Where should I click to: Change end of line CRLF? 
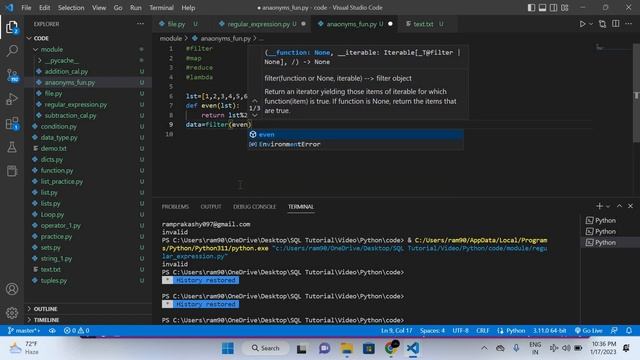(482, 331)
